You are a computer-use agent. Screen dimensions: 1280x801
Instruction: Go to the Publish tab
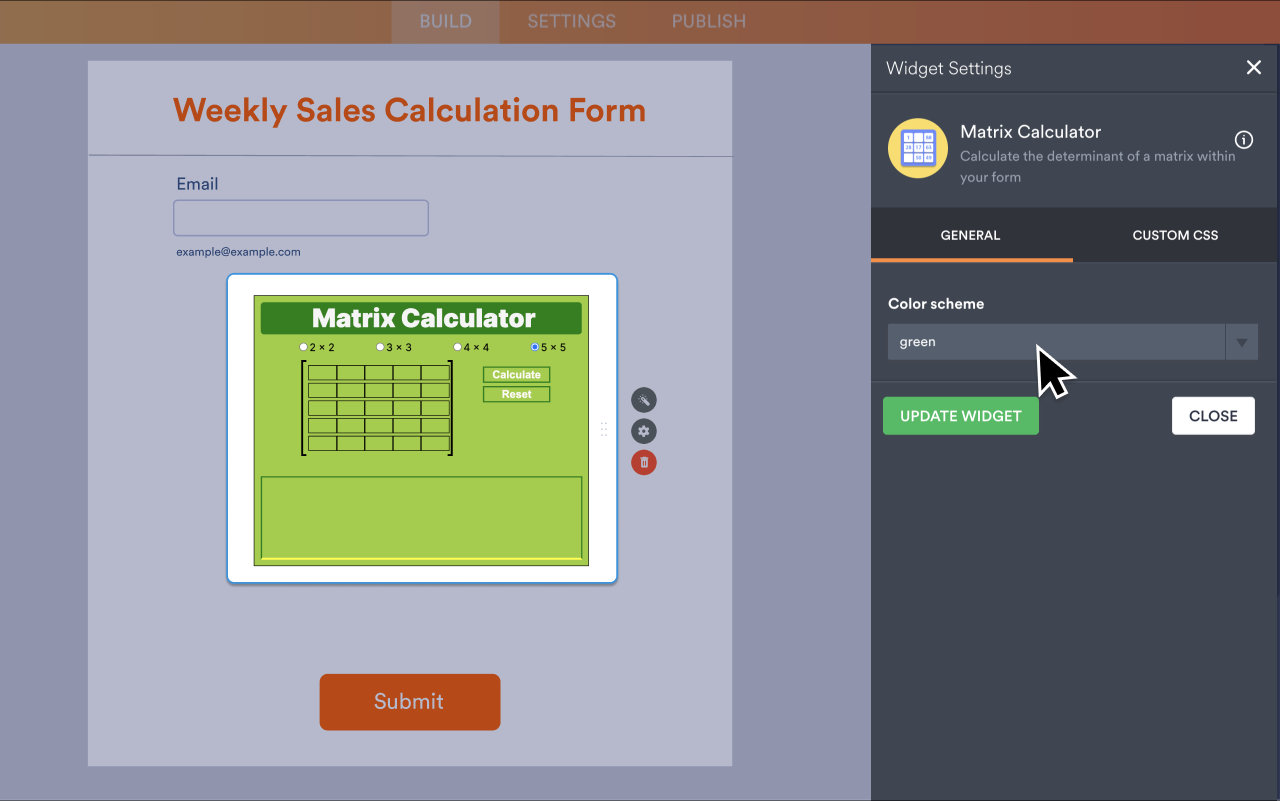click(708, 21)
